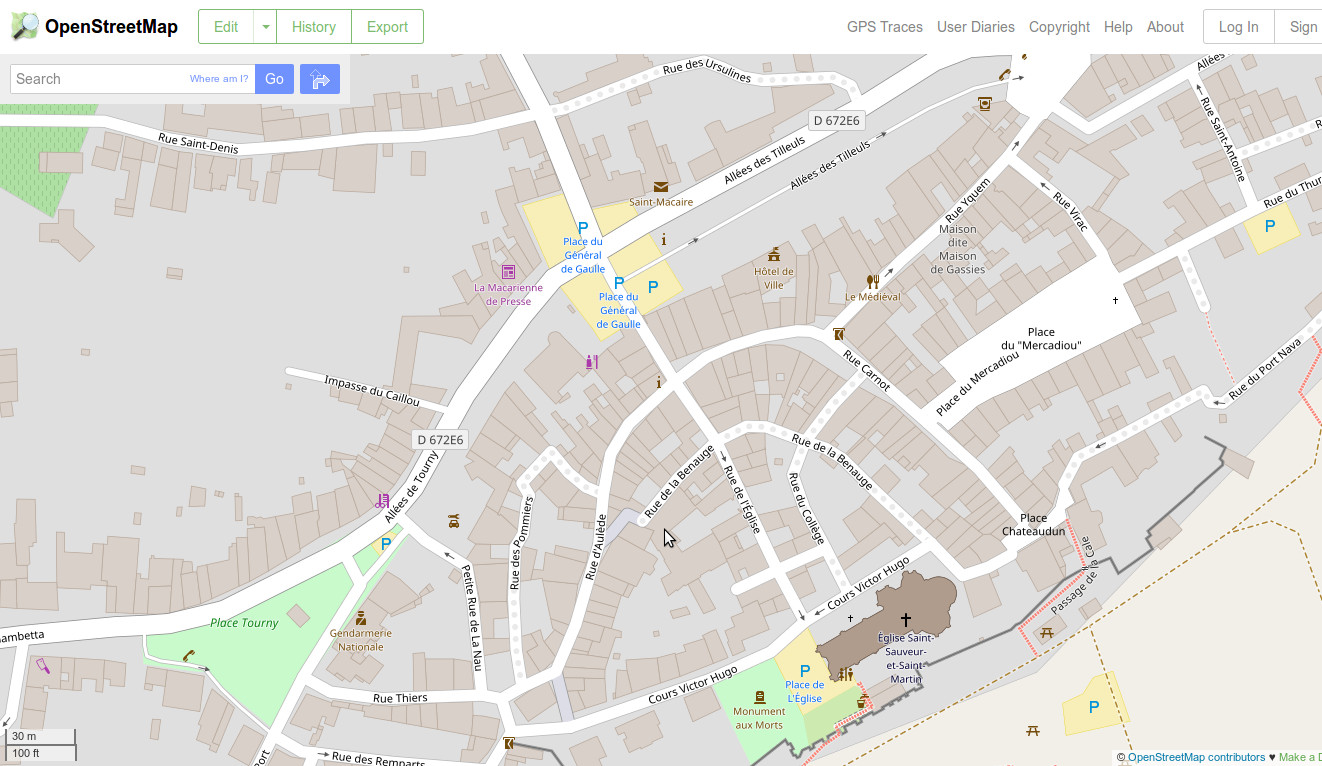
Task: Click the OpenStreetMap title text
Action: 111,27
